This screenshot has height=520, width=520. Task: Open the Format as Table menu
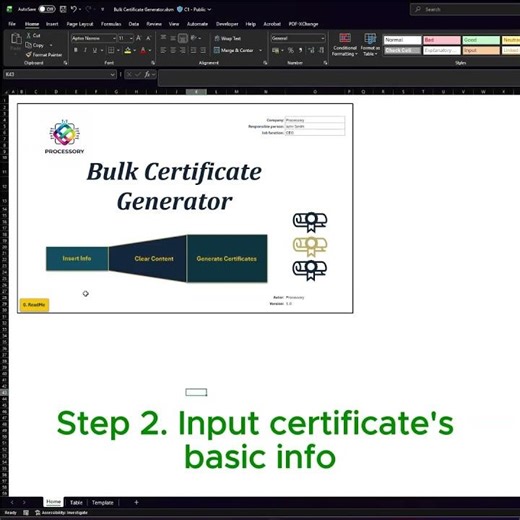tap(370, 45)
